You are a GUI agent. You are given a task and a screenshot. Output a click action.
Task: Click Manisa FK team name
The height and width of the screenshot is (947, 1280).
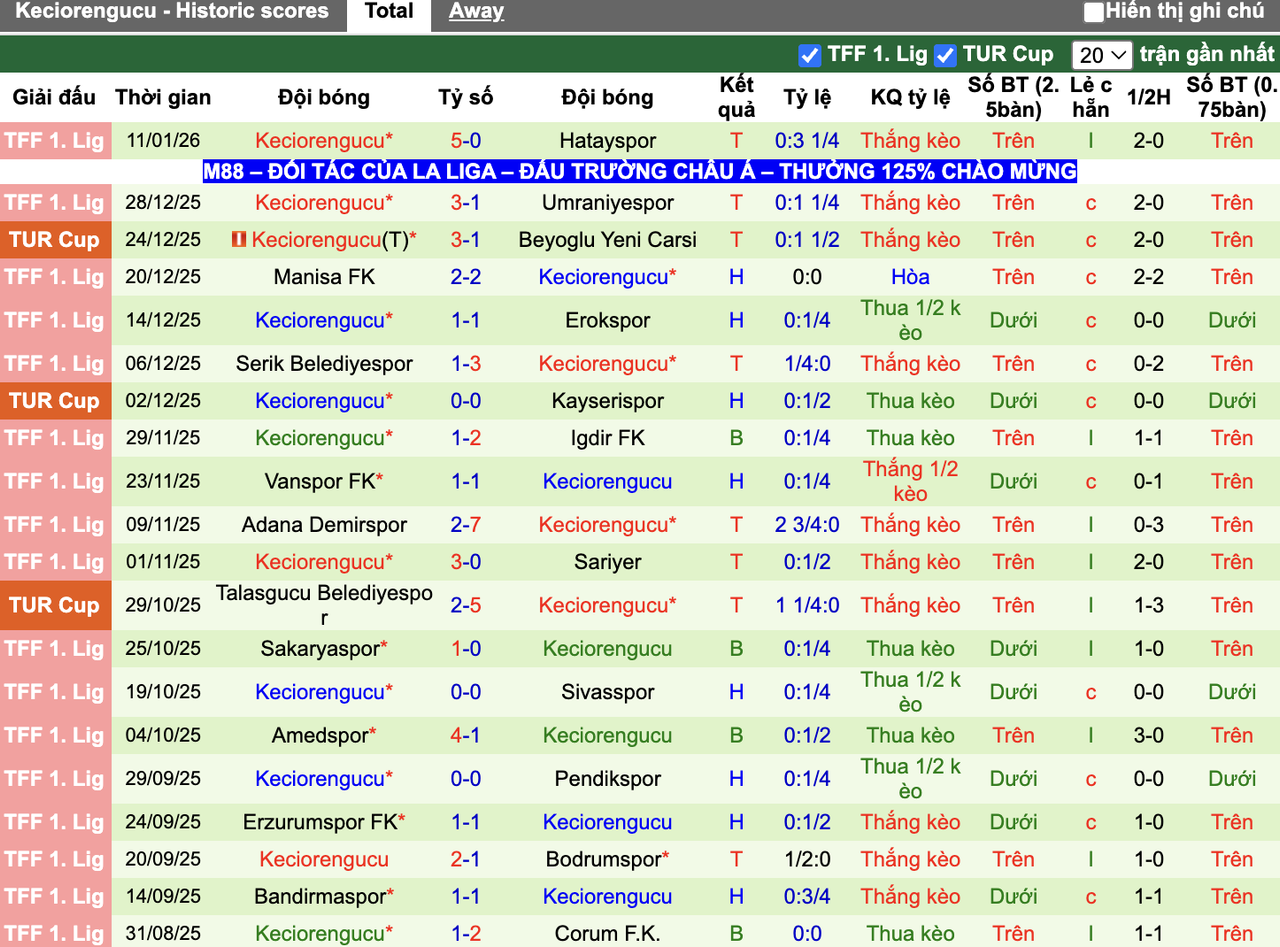click(324, 277)
